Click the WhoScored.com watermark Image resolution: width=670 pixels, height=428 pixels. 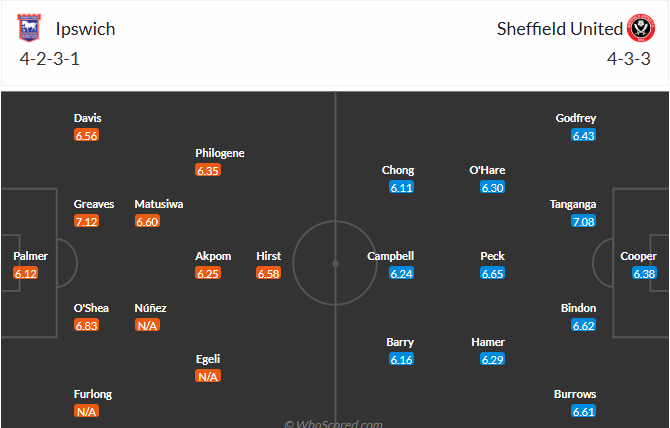click(x=333, y=424)
